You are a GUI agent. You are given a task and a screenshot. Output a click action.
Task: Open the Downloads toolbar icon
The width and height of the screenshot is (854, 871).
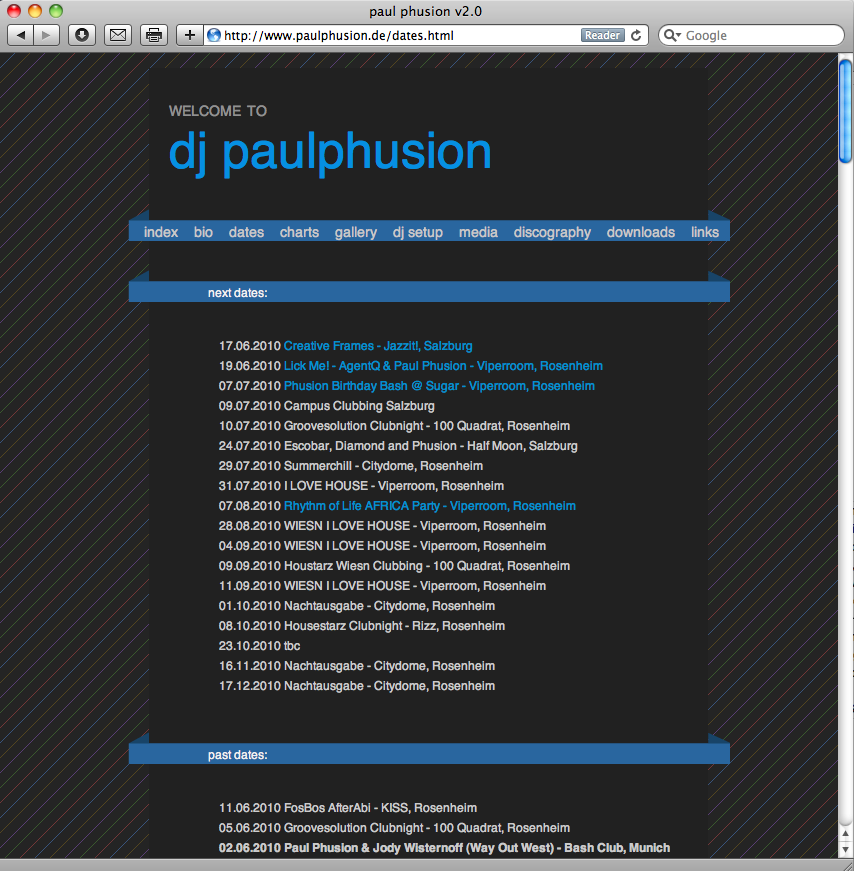82,36
